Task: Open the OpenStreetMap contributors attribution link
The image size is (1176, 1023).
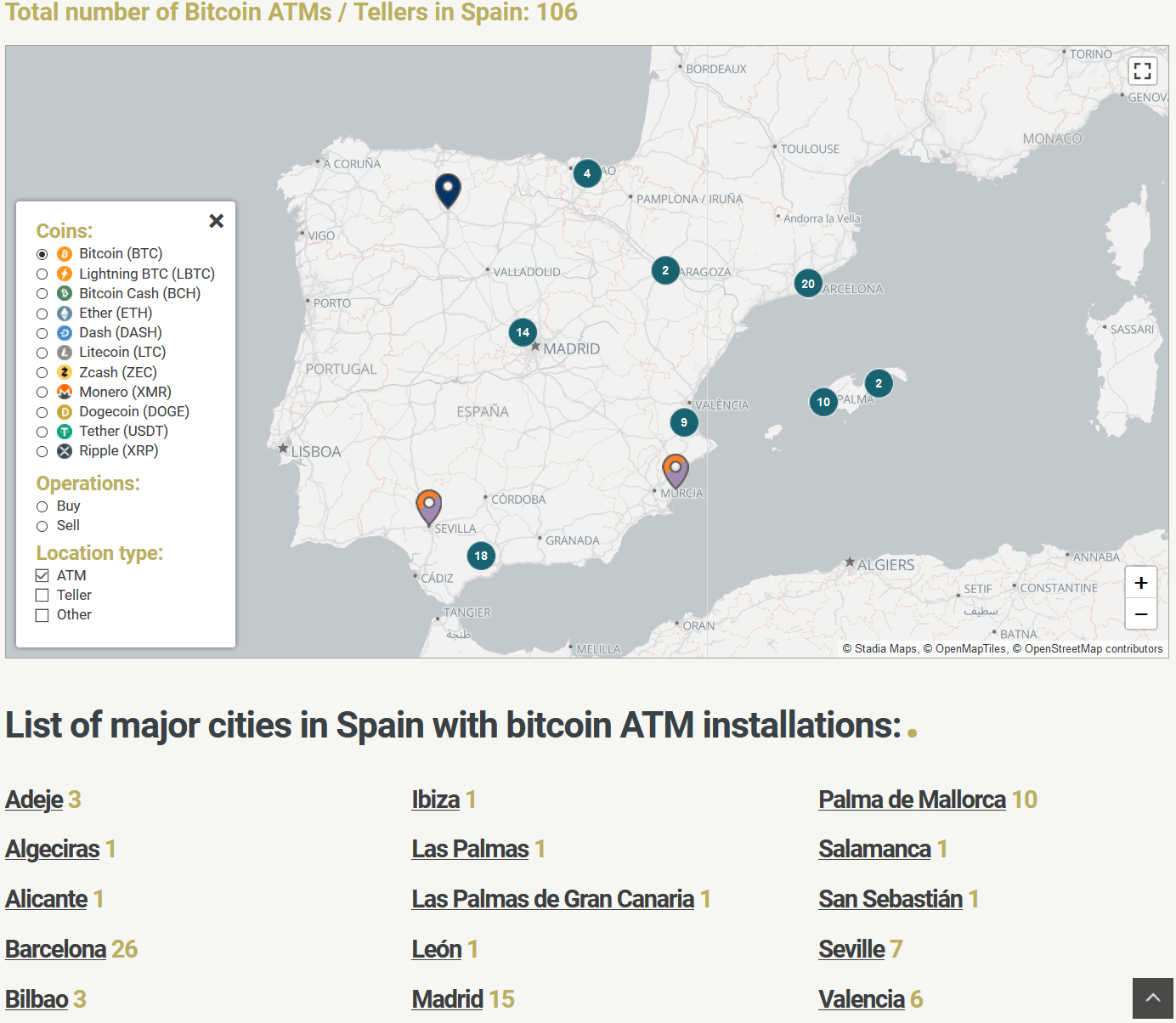Action: (1093, 649)
